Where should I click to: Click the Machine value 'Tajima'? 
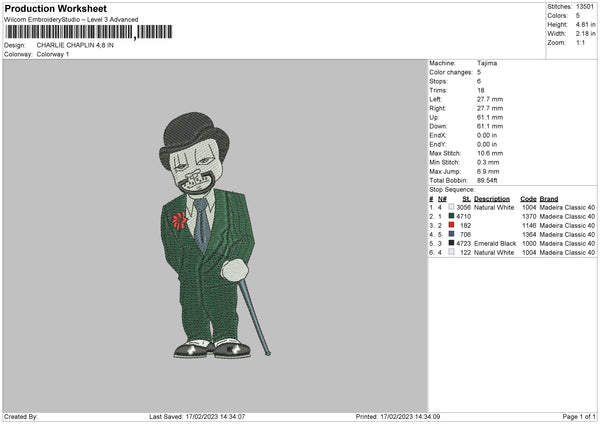(x=487, y=63)
